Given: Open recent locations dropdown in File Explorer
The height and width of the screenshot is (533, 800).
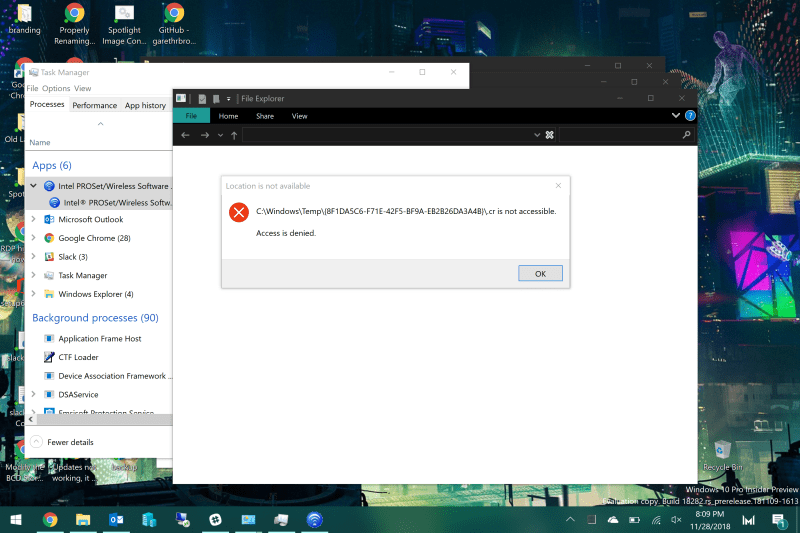Looking at the screenshot, I should 220,135.
